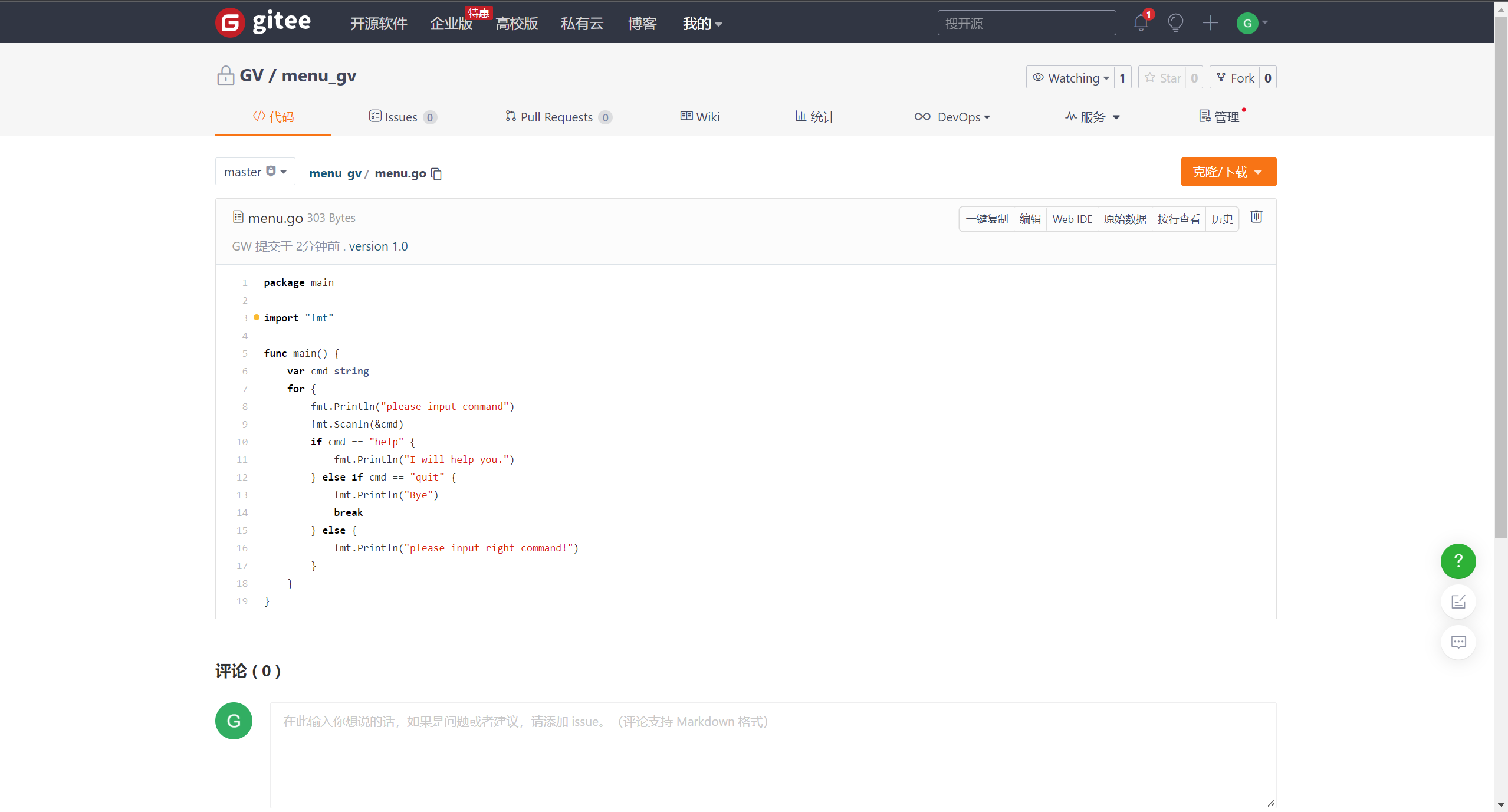Click the comment text box
Viewport: 1508px width, 812px height.
click(773, 755)
